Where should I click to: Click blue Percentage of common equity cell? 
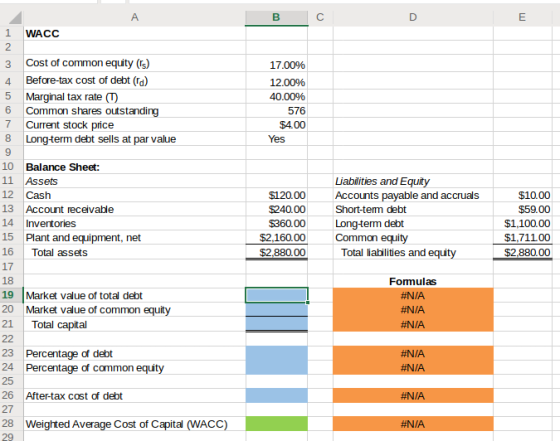pyautogui.click(x=276, y=367)
